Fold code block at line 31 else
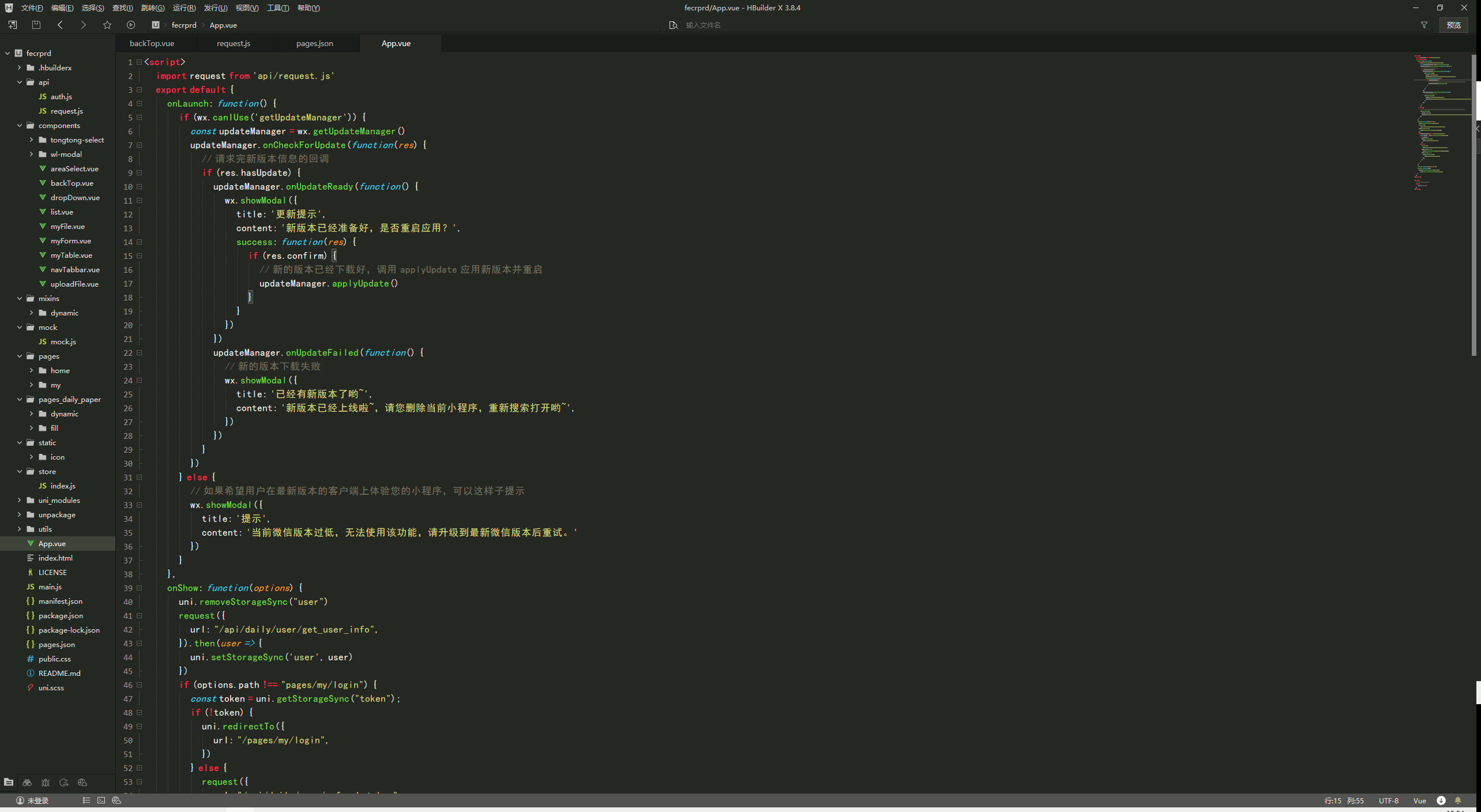1481x812 pixels. click(139, 477)
